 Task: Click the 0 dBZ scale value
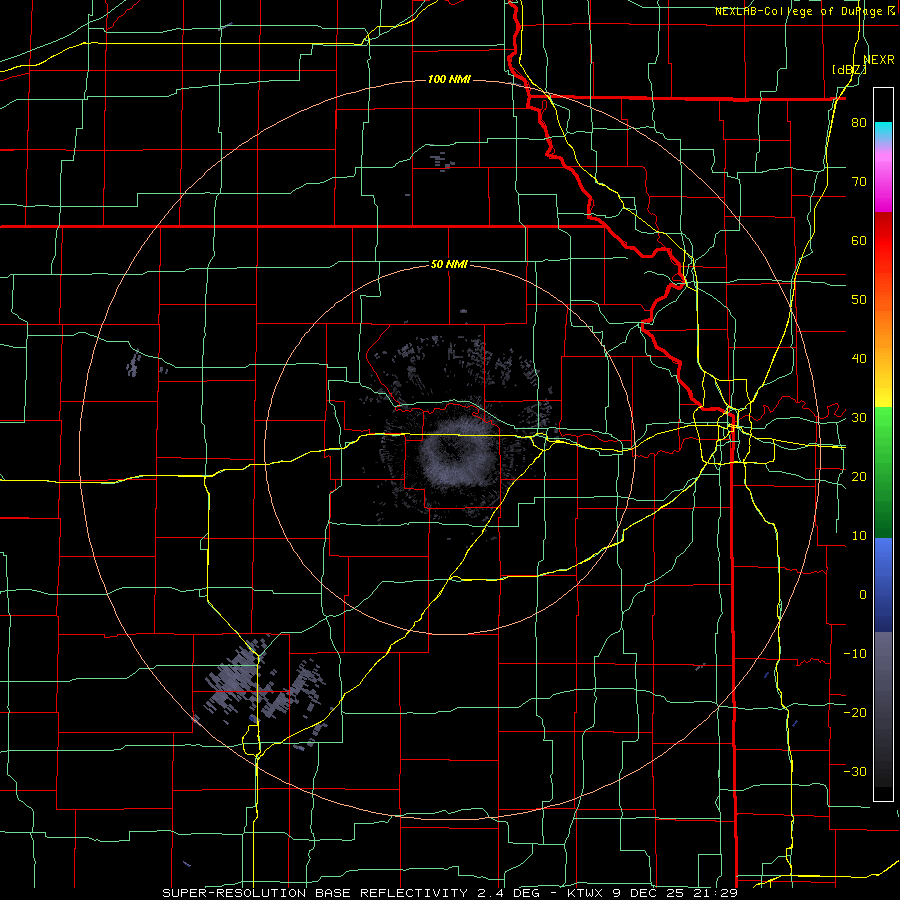click(x=863, y=595)
